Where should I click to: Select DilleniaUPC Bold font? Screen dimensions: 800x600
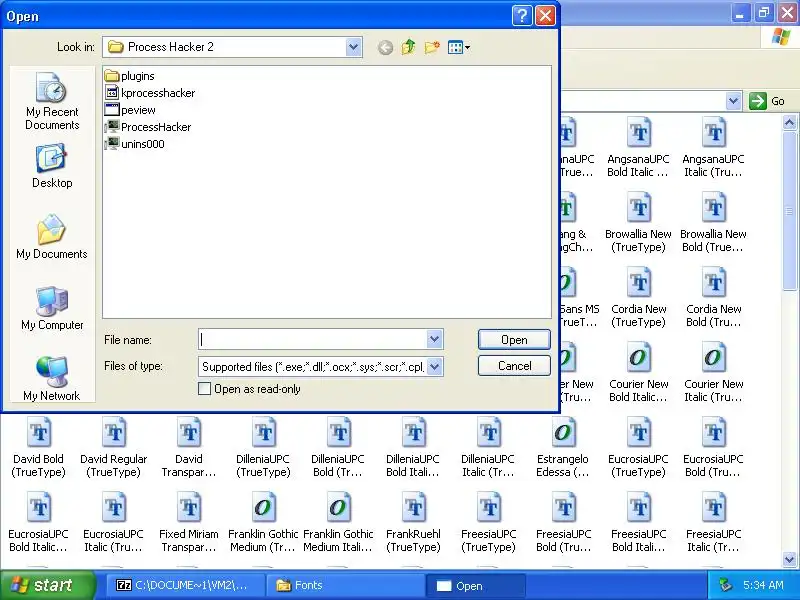[x=338, y=447]
